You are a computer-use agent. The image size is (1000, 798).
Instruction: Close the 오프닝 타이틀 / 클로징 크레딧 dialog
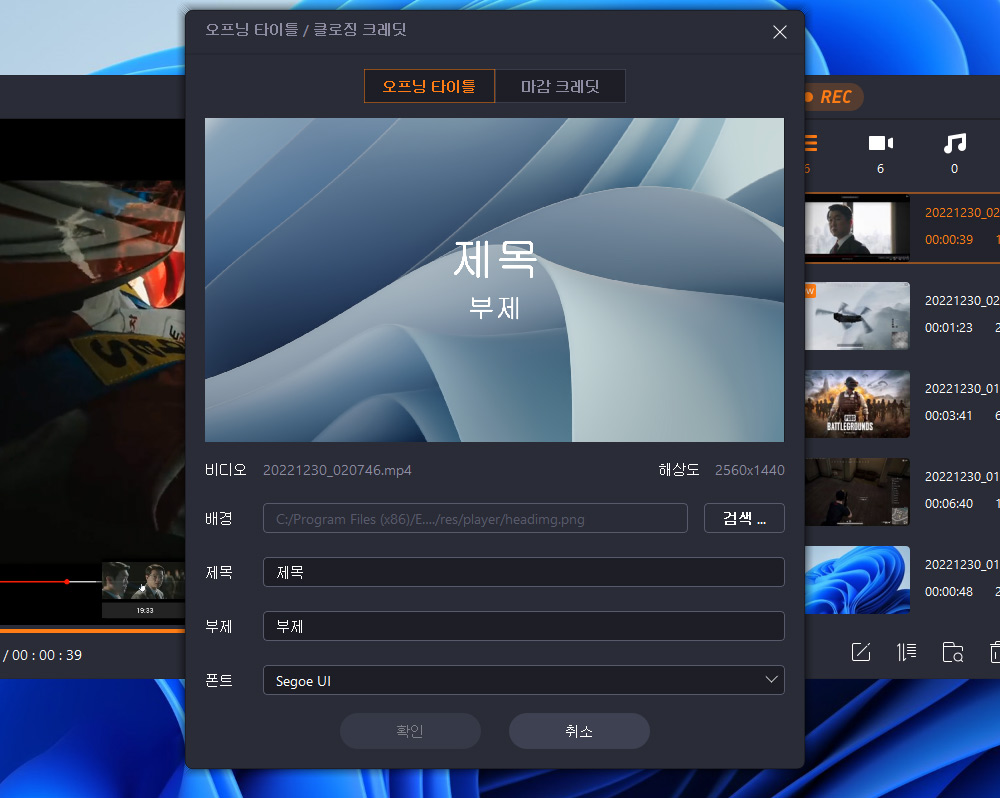click(x=779, y=32)
